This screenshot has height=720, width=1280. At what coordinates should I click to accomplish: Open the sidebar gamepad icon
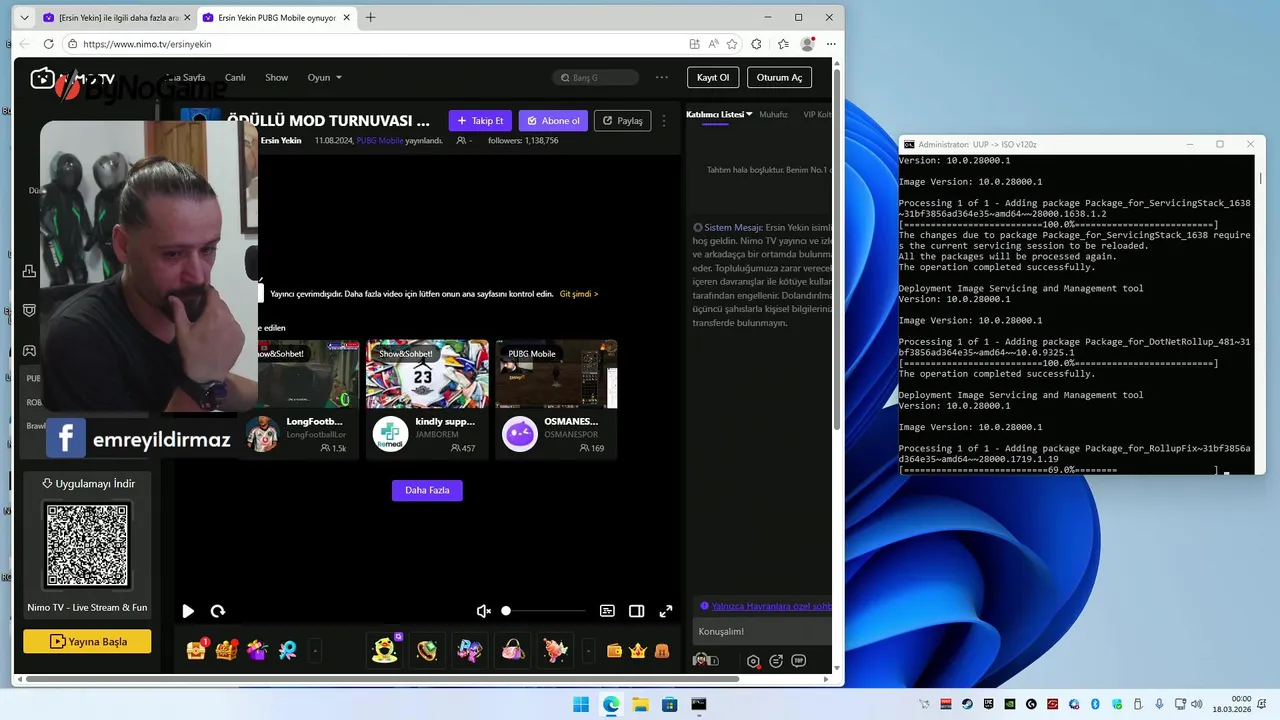(29, 351)
